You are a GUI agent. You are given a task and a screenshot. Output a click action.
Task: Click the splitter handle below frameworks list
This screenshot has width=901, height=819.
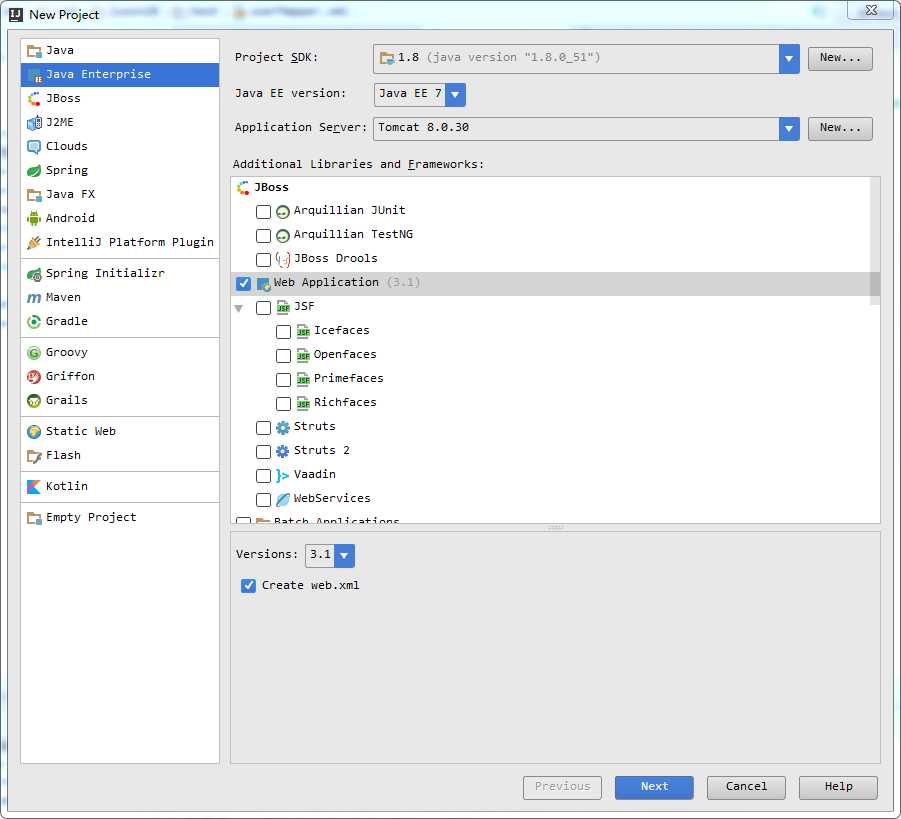(555, 527)
